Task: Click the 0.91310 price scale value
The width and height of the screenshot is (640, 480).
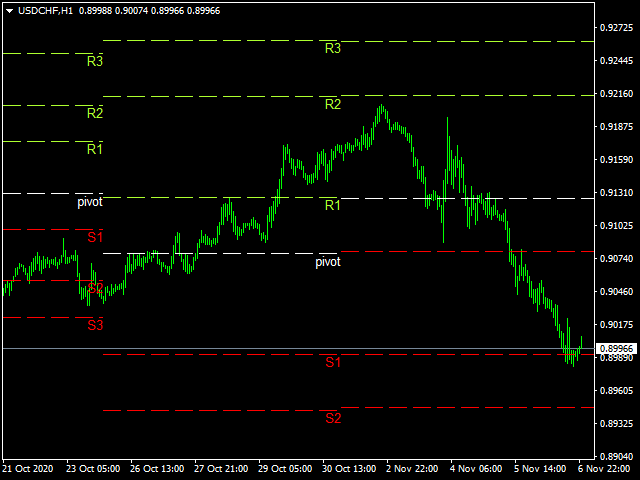Action: pyautogui.click(x=616, y=192)
